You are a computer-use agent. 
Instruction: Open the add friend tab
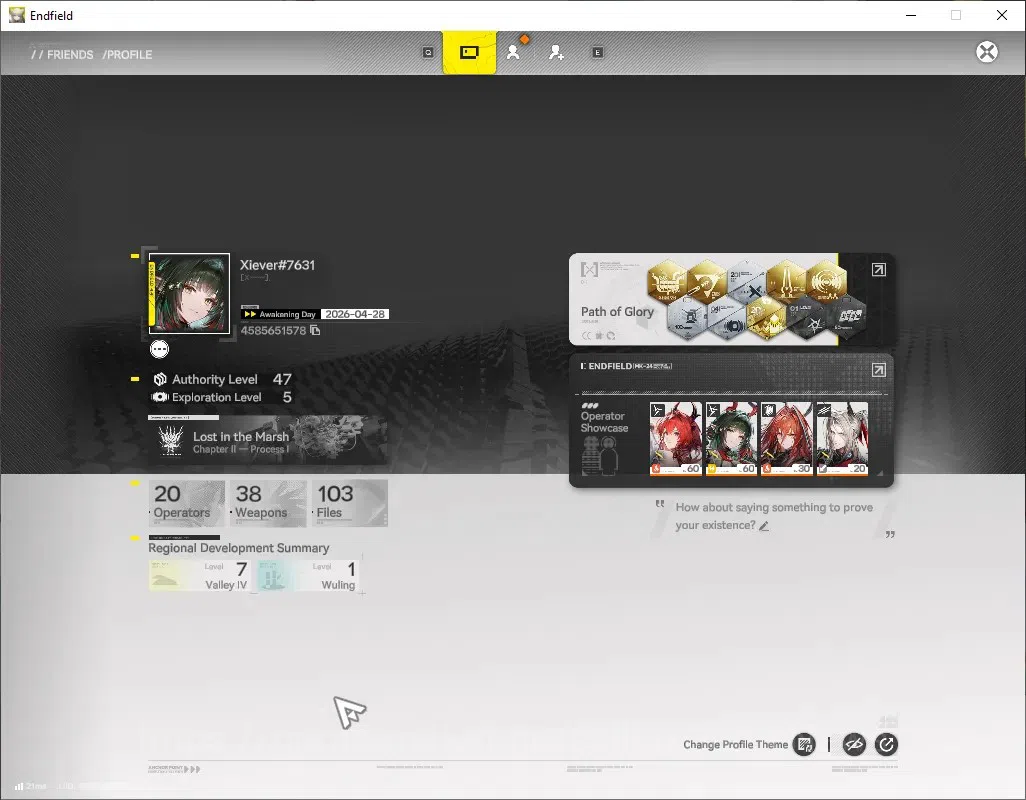[x=556, y=52]
